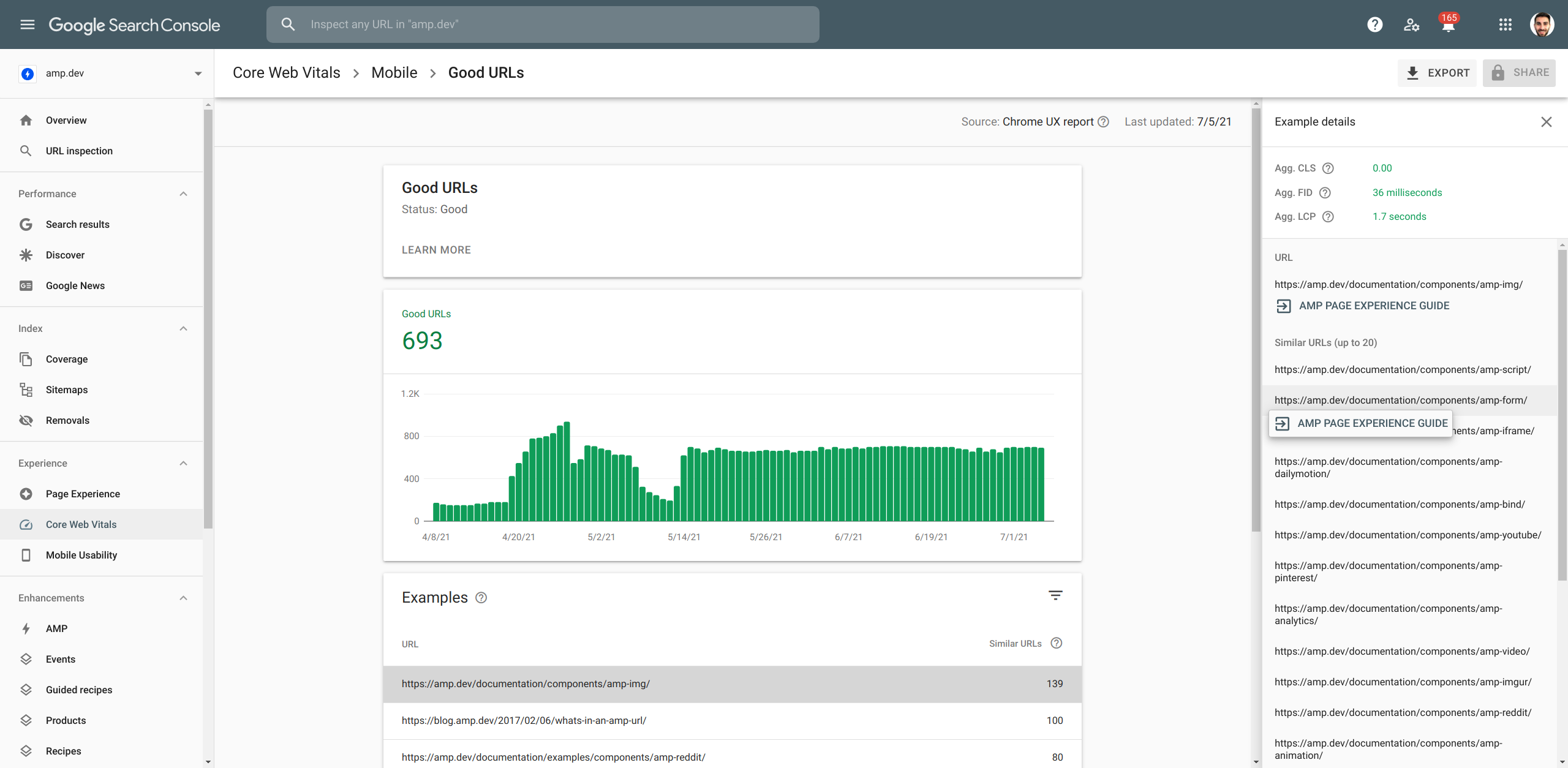
Task: Click similar URL amp-bind
Action: [x=1400, y=505]
